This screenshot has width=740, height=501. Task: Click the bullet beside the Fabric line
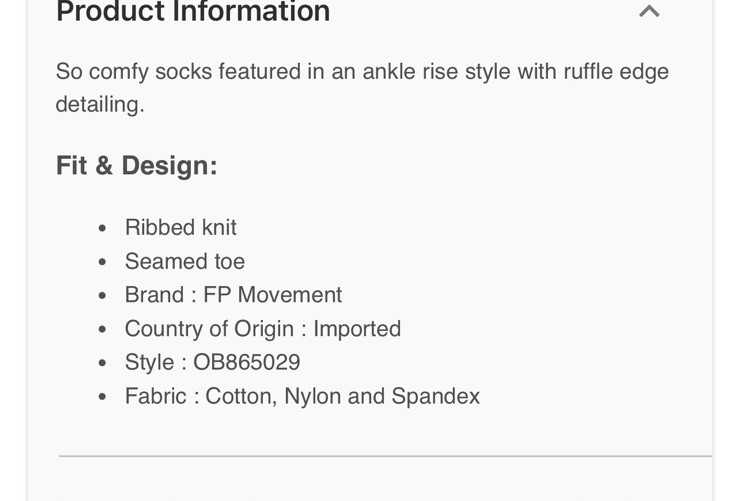102,398
